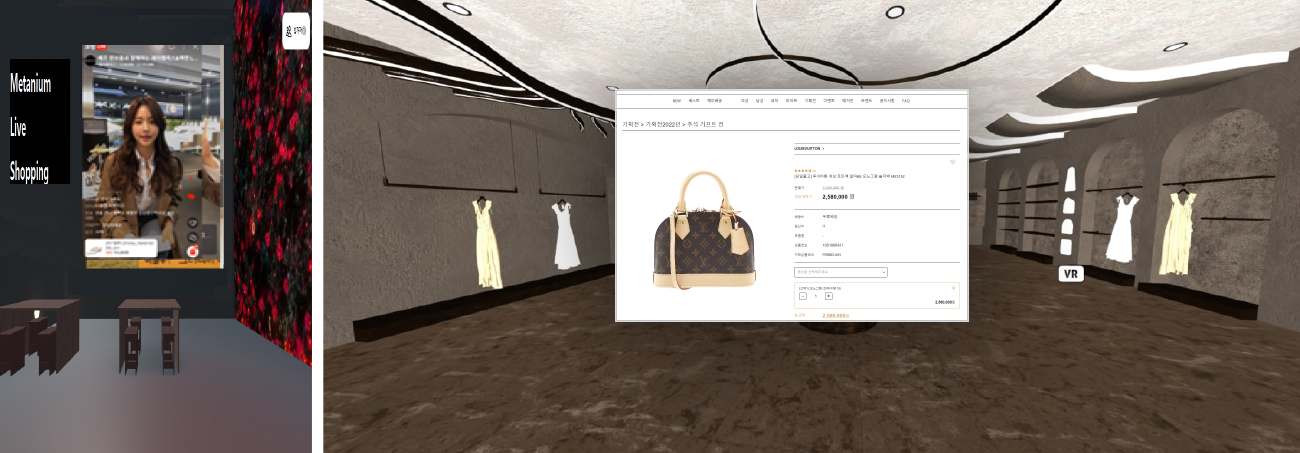The height and width of the screenshot is (453, 1300).
Task: Open the 이벤트 menu item
Action: point(829,101)
